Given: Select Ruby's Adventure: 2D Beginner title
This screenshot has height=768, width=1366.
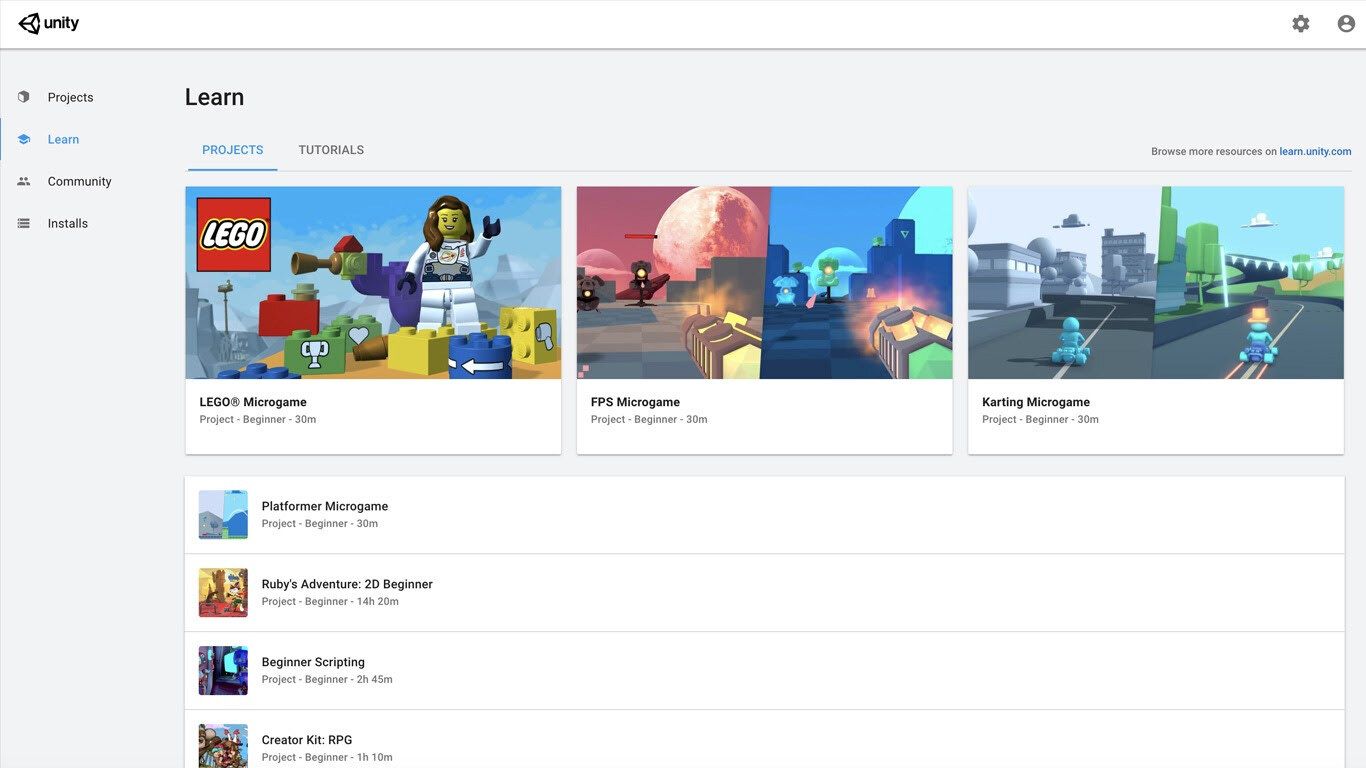Looking at the screenshot, I should point(347,584).
